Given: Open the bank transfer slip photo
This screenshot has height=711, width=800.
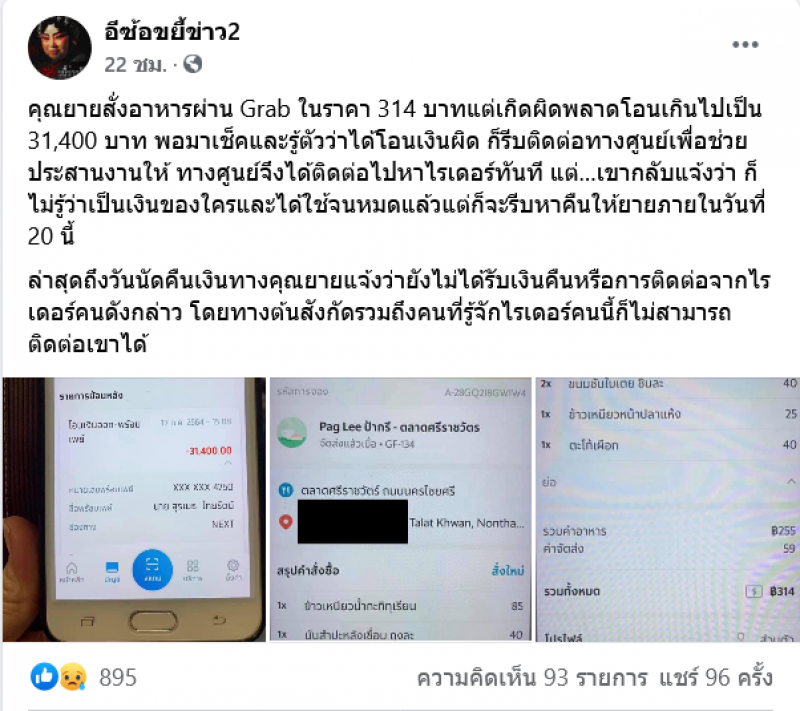Looking at the screenshot, I should [x=134, y=510].
